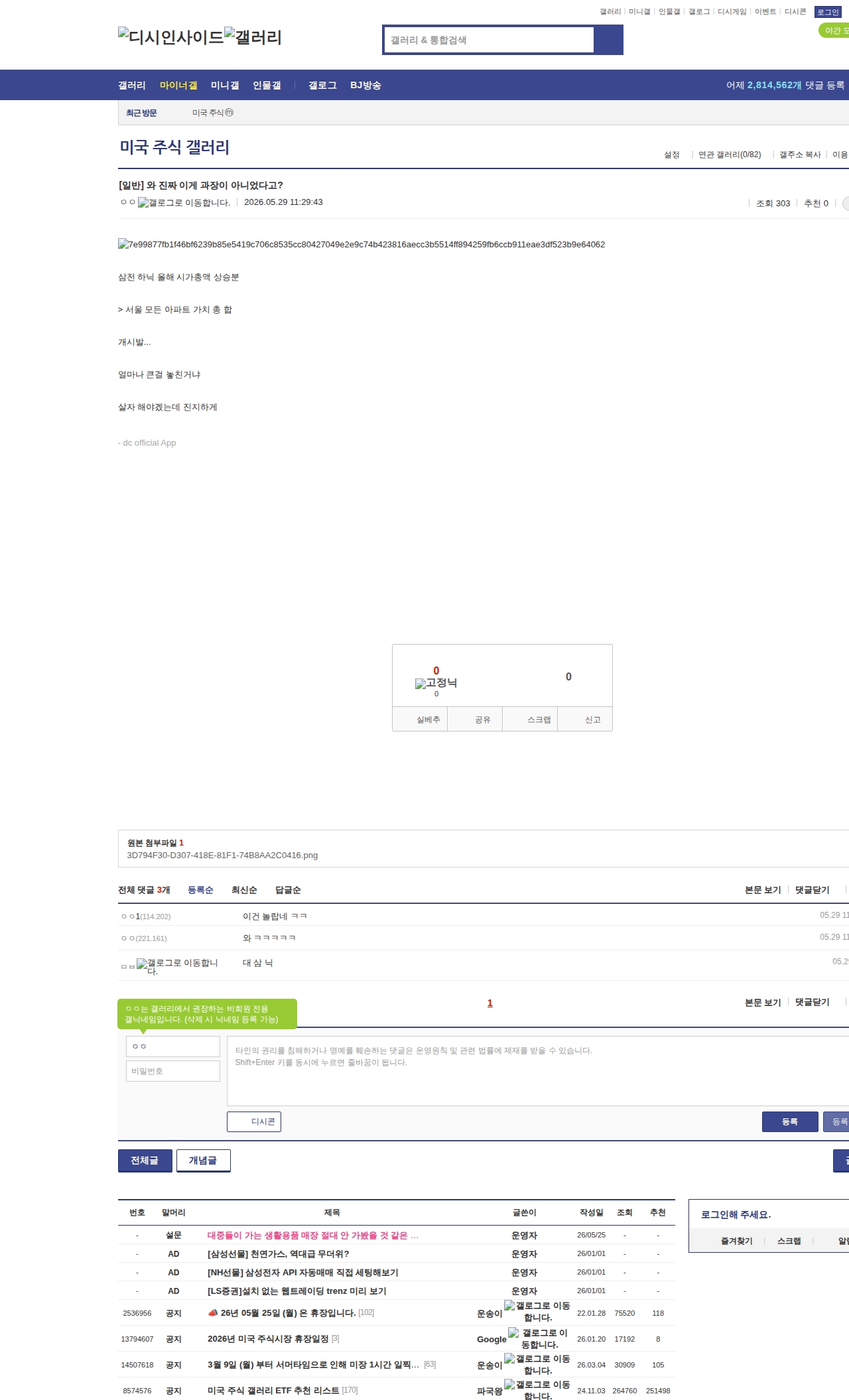The image size is (849, 1400).
Task: Click 스크랩 tab in login box
Action: click(x=789, y=1241)
